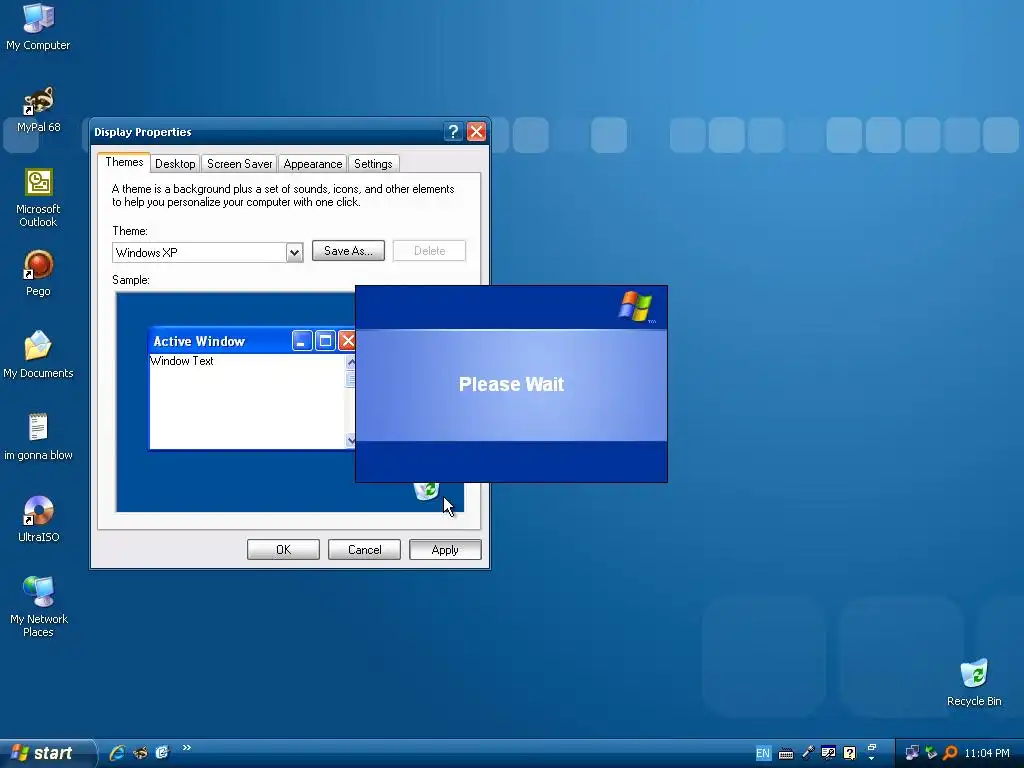
Task: Click the sample window maximize button
Action: click(325, 341)
